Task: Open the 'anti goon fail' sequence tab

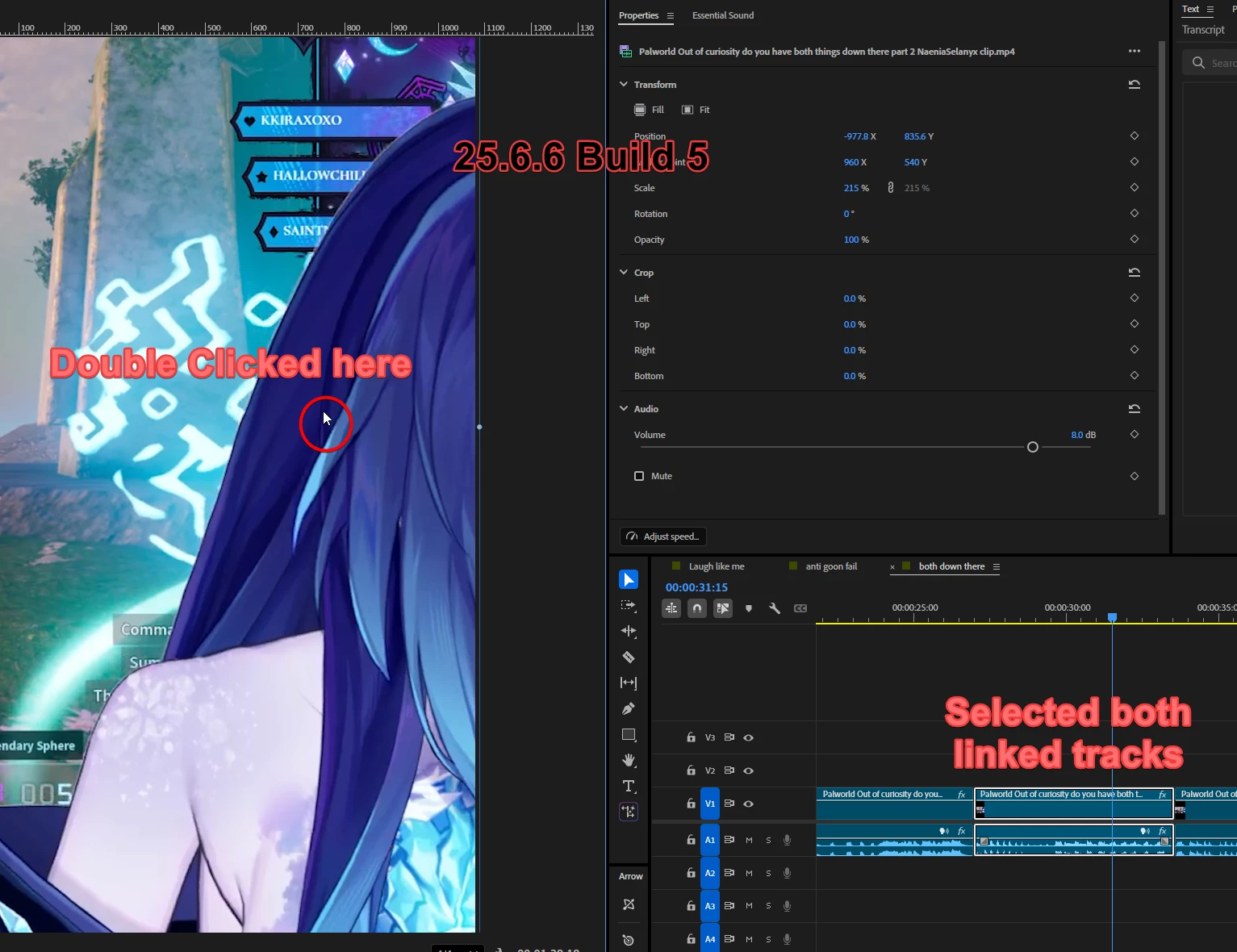Action: (831, 566)
